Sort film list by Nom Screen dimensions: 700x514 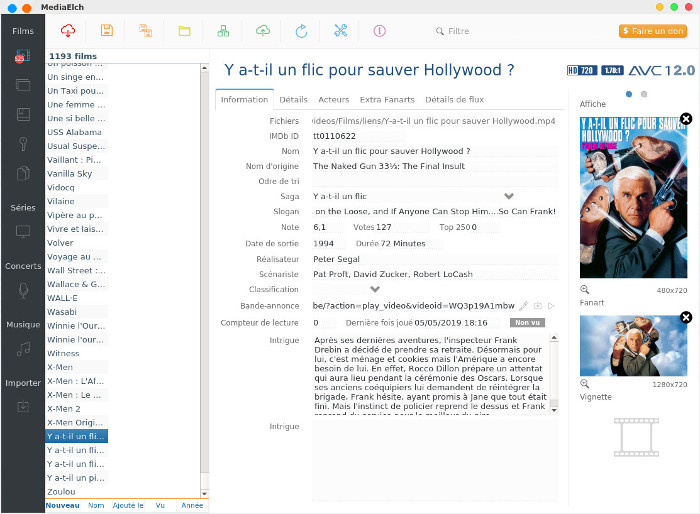[x=96, y=506]
